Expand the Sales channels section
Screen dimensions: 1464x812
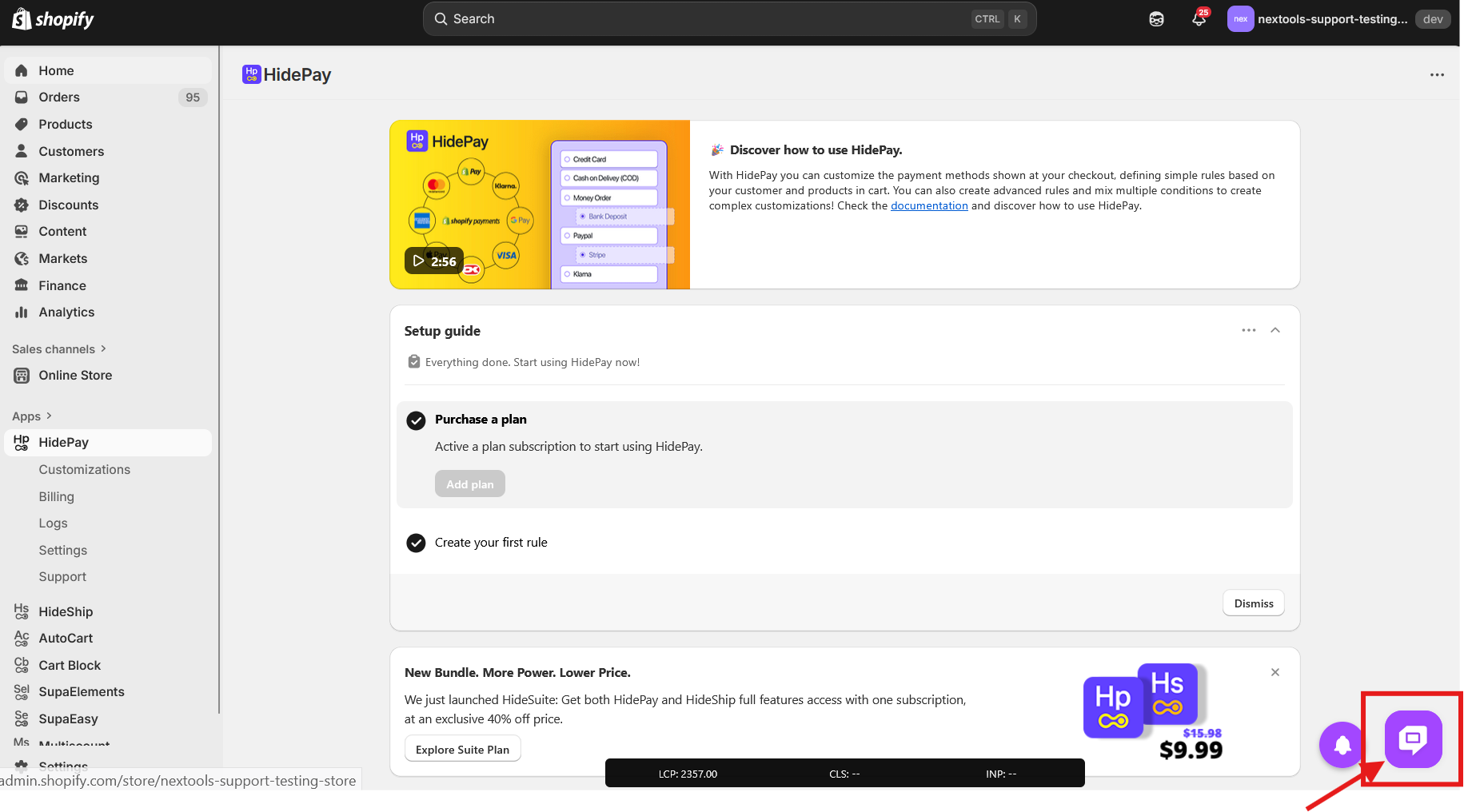click(59, 349)
